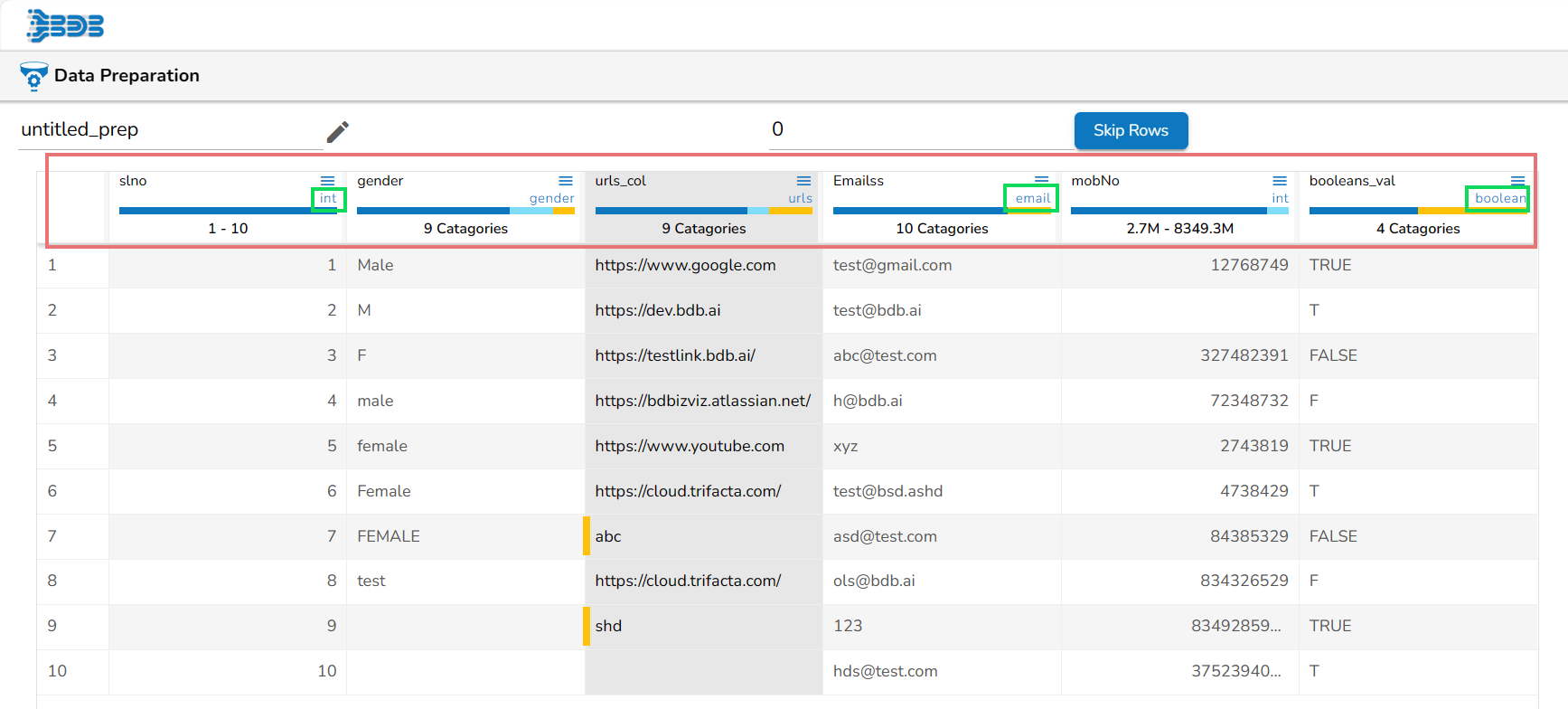
Task: Change the booleans_val boolean data type
Action: tap(1499, 199)
